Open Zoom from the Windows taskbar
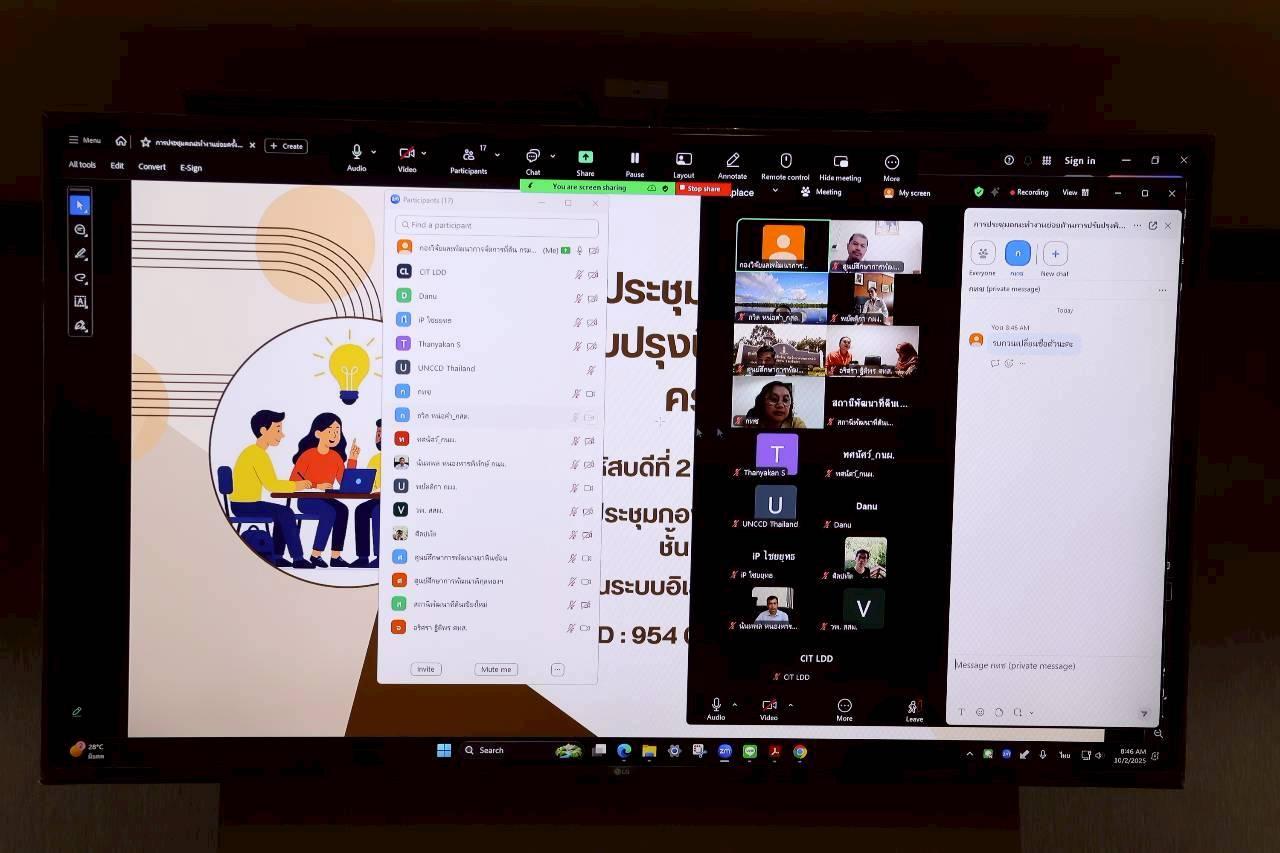Image resolution: width=1280 pixels, height=853 pixels. pyautogui.click(x=725, y=751)
